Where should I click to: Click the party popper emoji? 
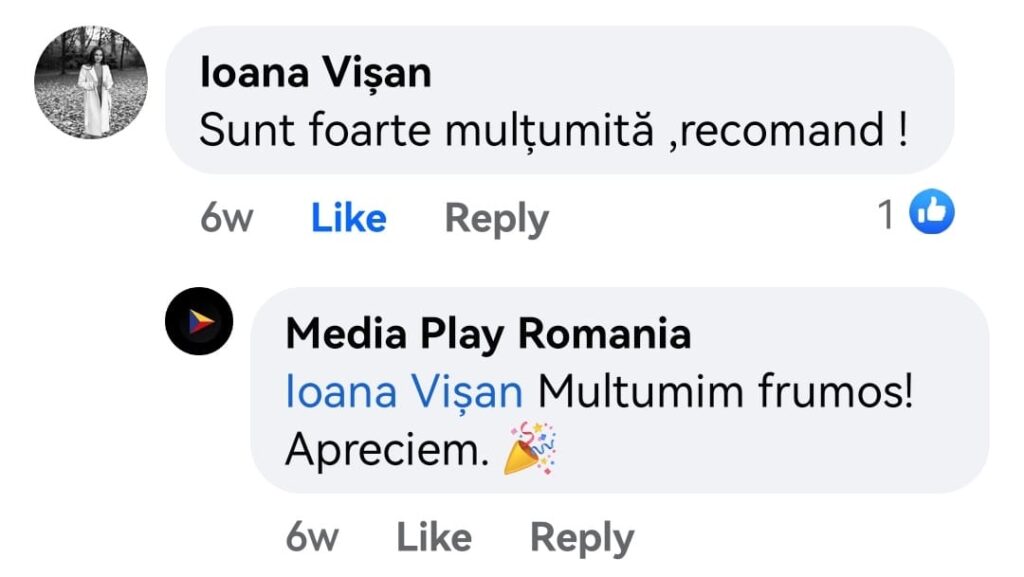(530, 449)
